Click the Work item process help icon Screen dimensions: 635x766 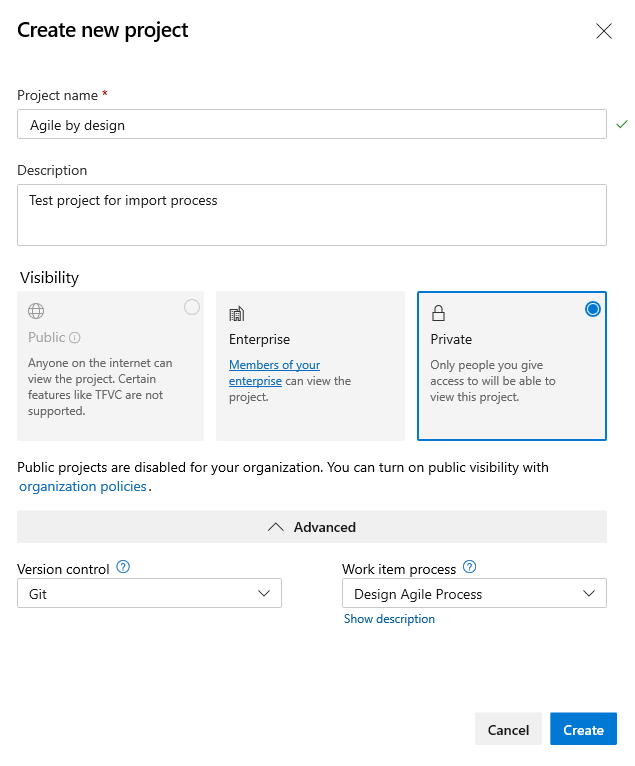[470, 568]
